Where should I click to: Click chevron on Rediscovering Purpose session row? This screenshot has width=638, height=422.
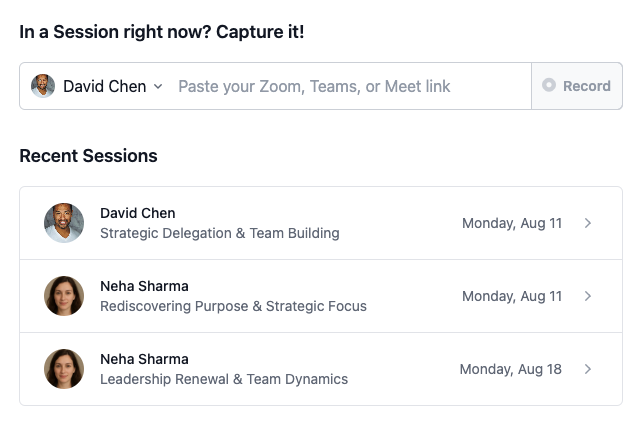(588, 296)
